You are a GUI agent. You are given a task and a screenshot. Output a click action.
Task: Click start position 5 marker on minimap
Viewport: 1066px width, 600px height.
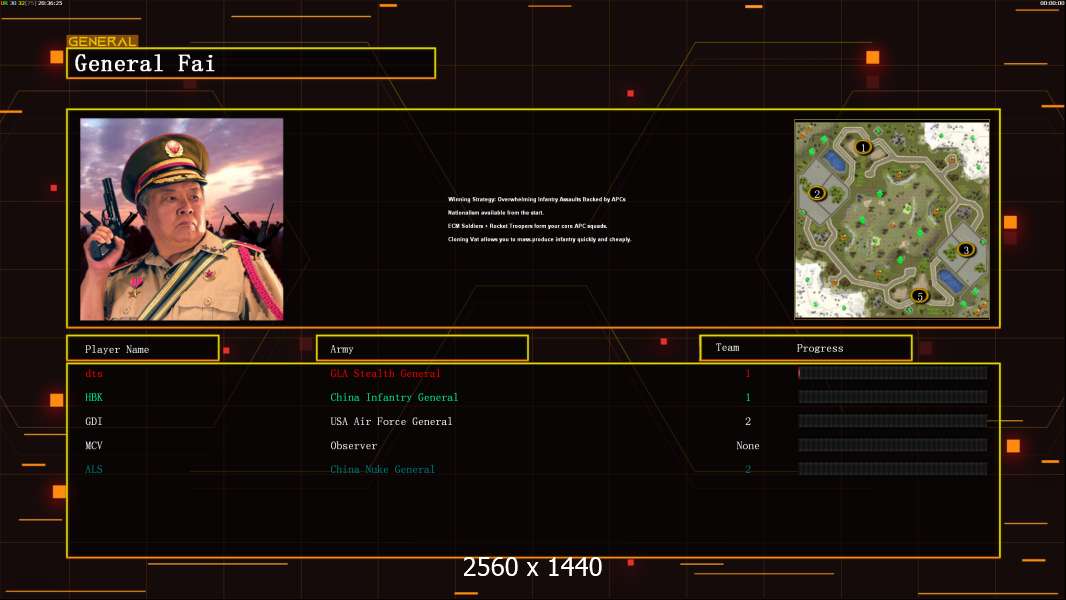tap(919, 296)
